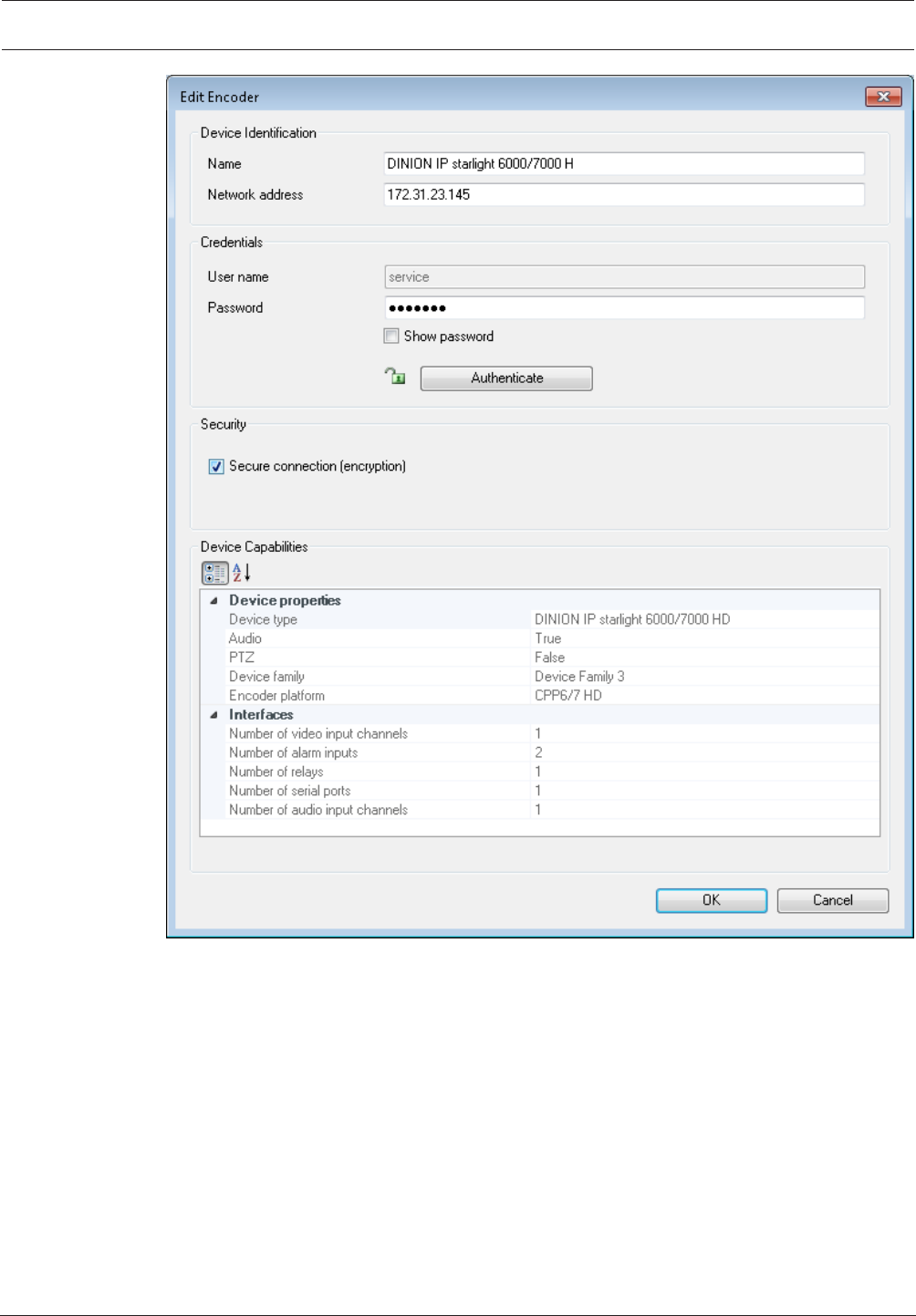
Task: Click the 'Edit Encoder' title bar text
Action: tap(219, 97)
